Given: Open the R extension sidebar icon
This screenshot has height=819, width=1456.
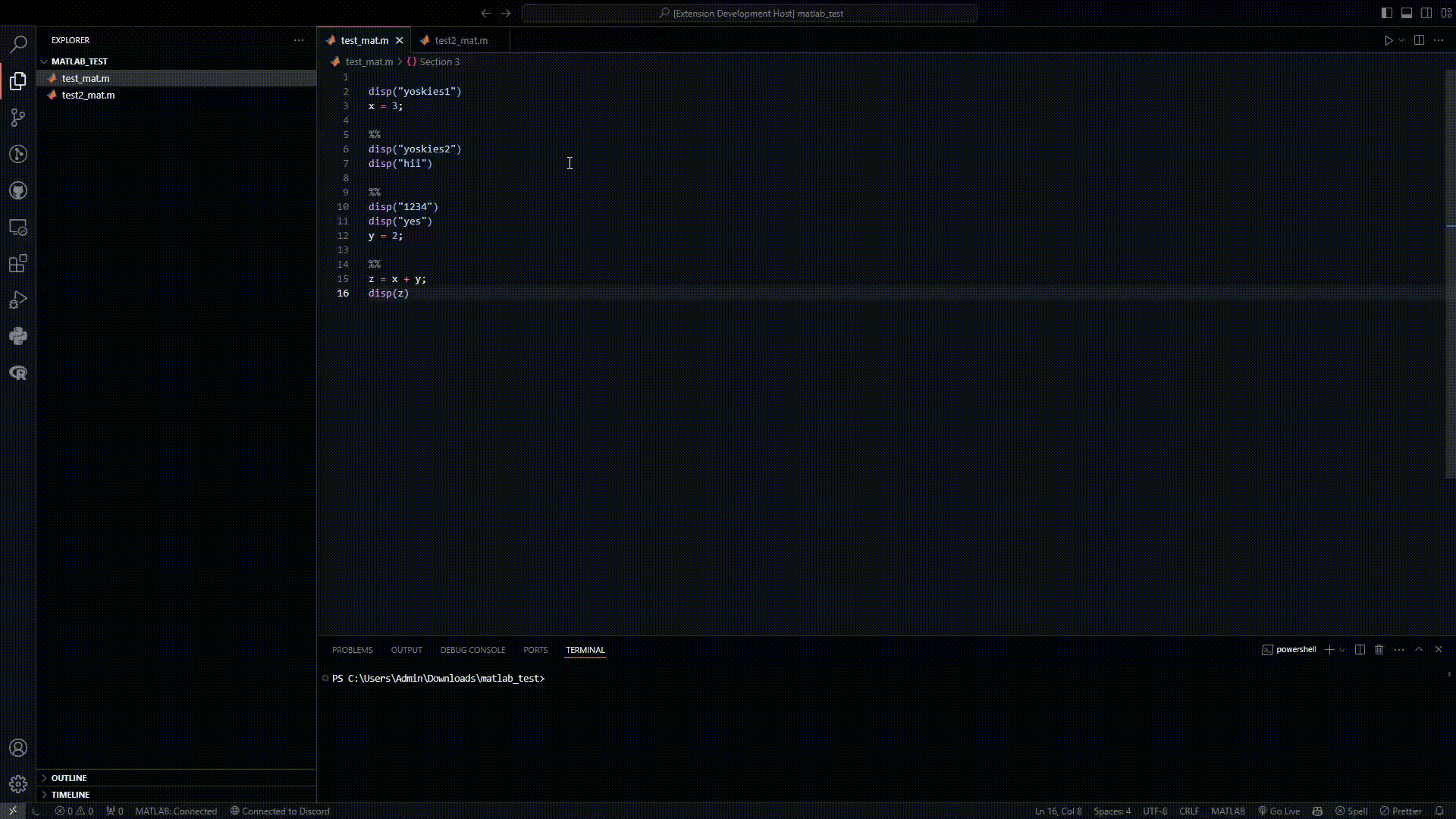Looking at the screenshot, I should [x=18, y=372].
